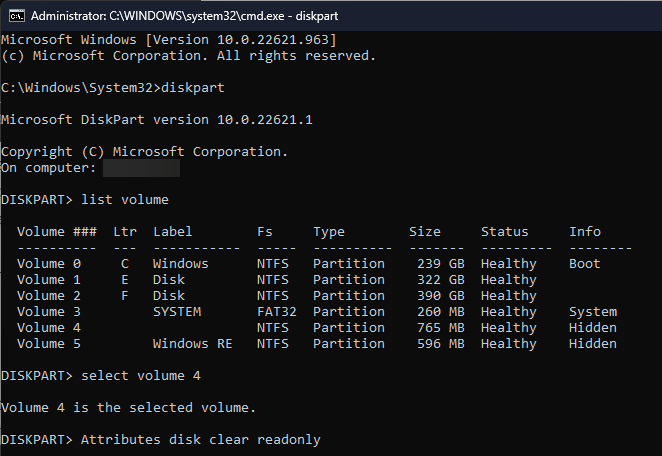This screenshot has width=662, height=456.
Task: Click 'NTFS' in the Volume 0 row
Action: pos(273,263)
